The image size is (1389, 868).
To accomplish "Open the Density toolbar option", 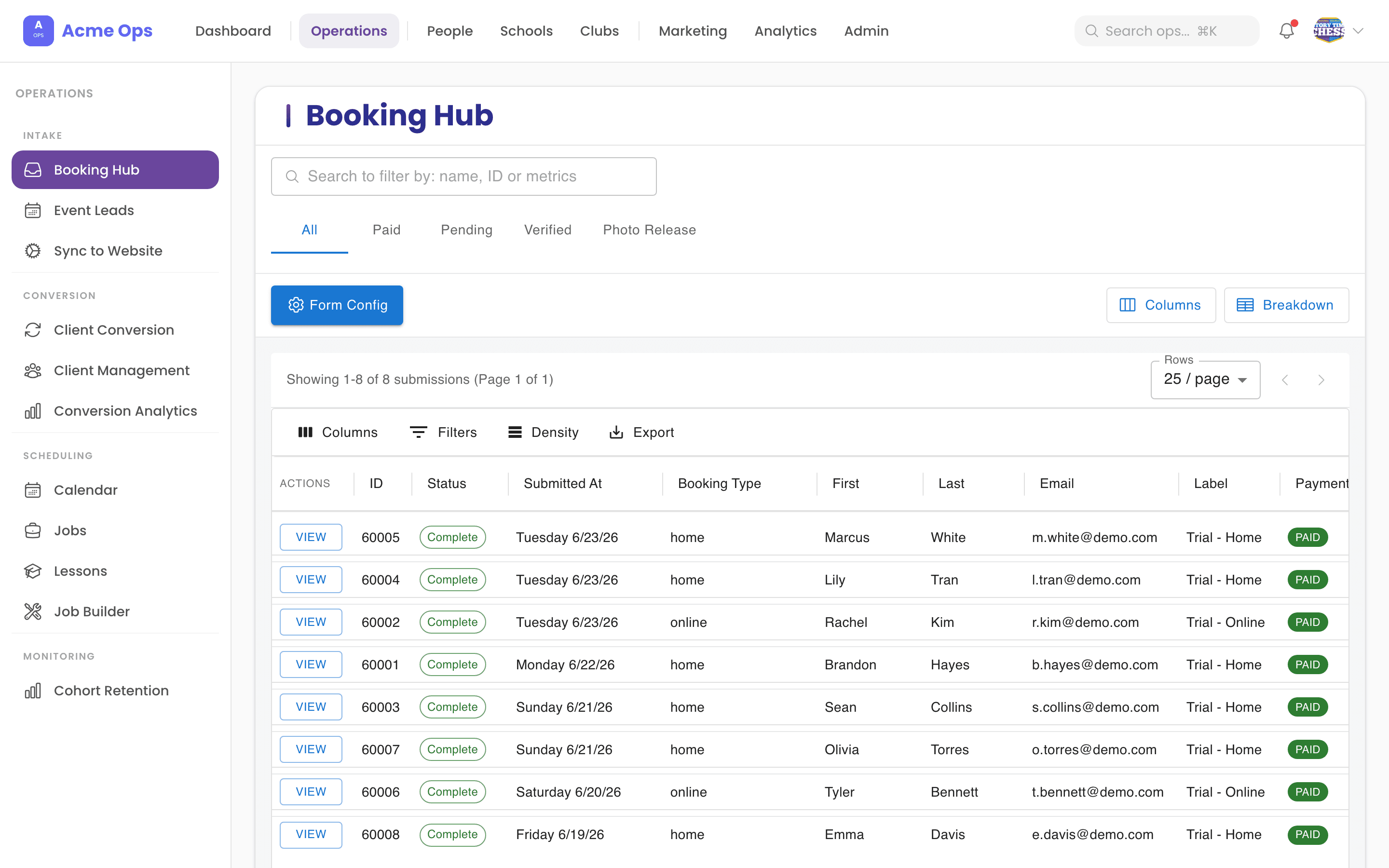I will 543,432.
